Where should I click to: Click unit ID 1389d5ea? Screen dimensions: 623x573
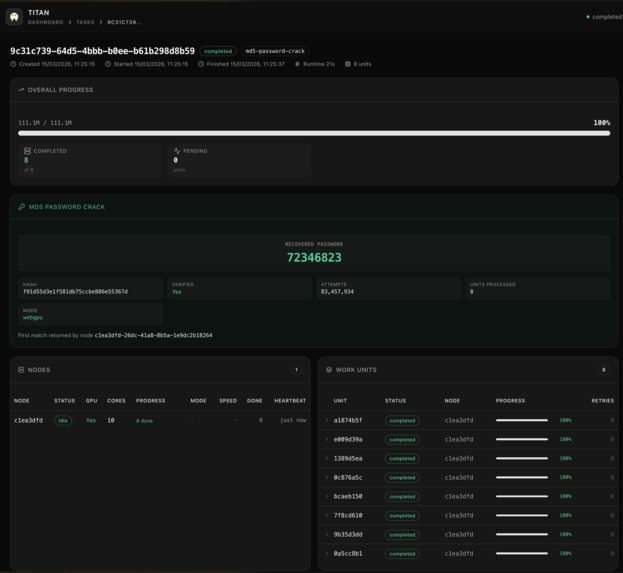[348, 459]
